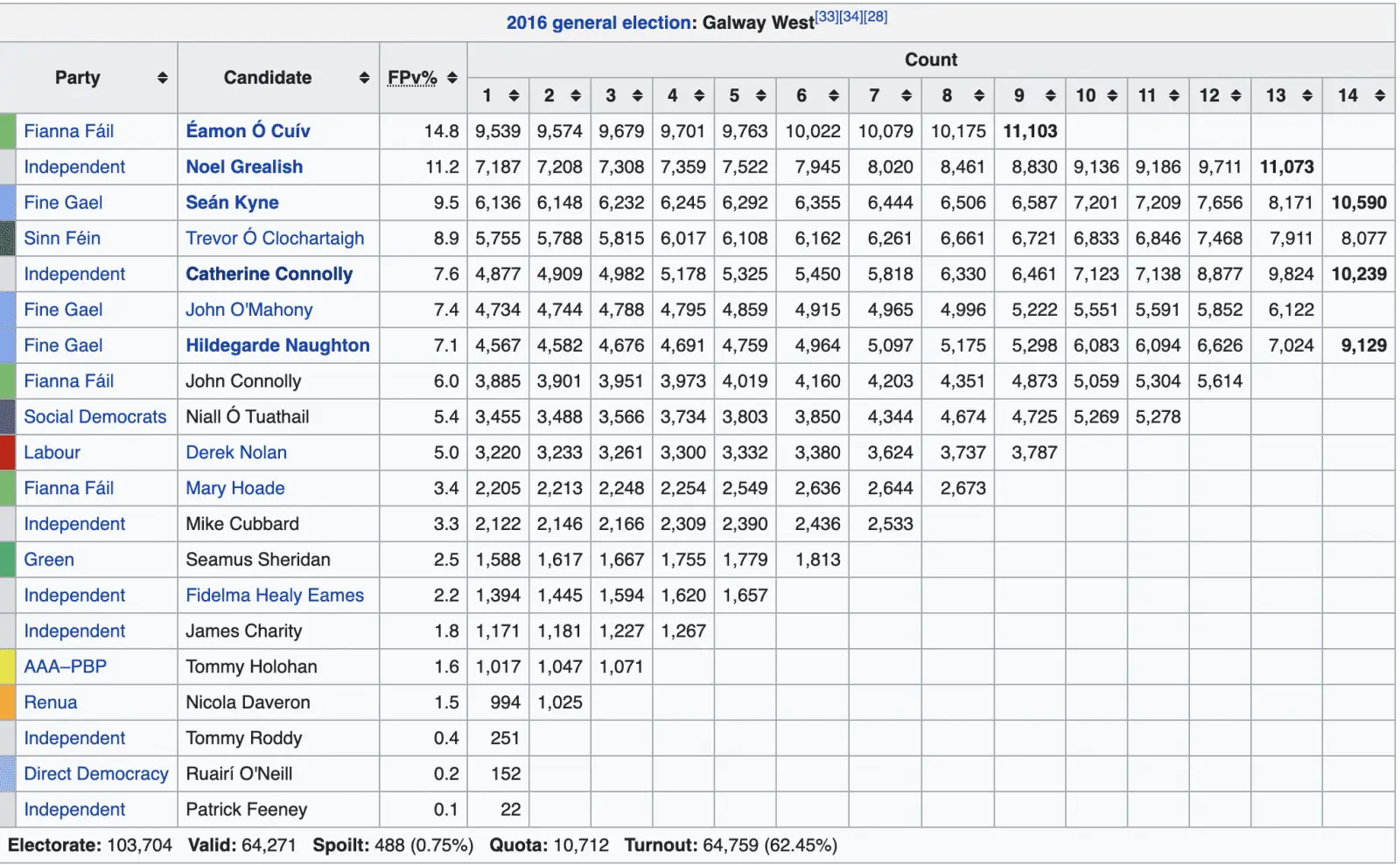1400x865 pixels.
Task: Sort by Count 3 column arrows
Action: 637,96
